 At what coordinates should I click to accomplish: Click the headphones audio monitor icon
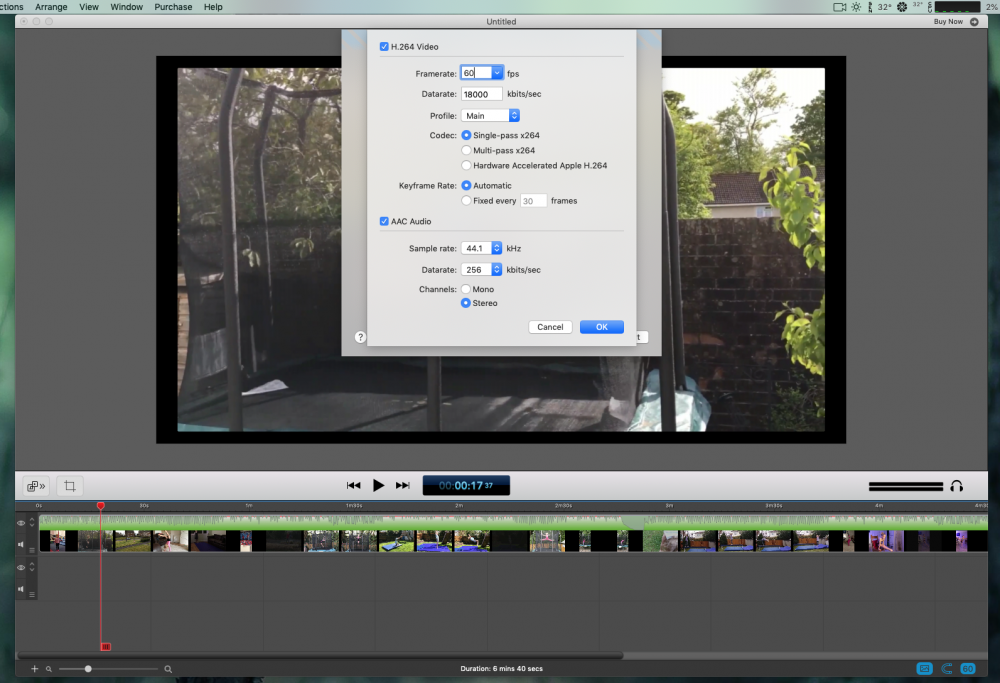click(x=956, y=486)
